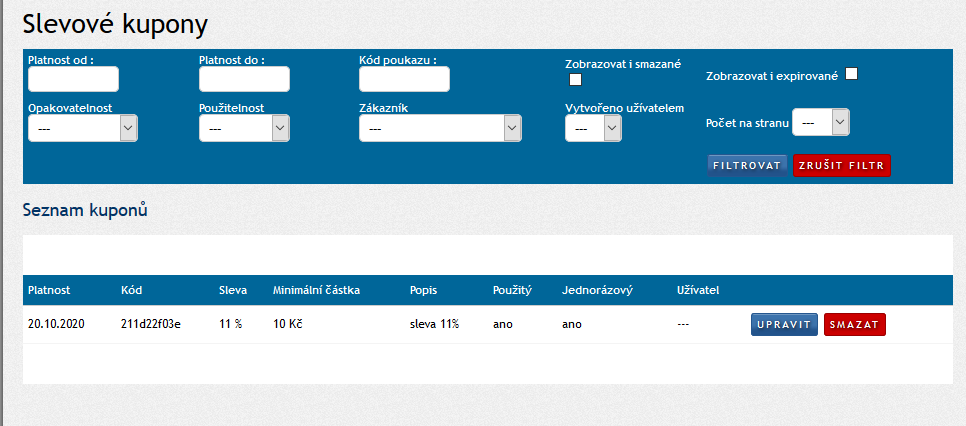Open the Zákazník dropdown list
The image size is (966, 426).
tap(440, 129)
